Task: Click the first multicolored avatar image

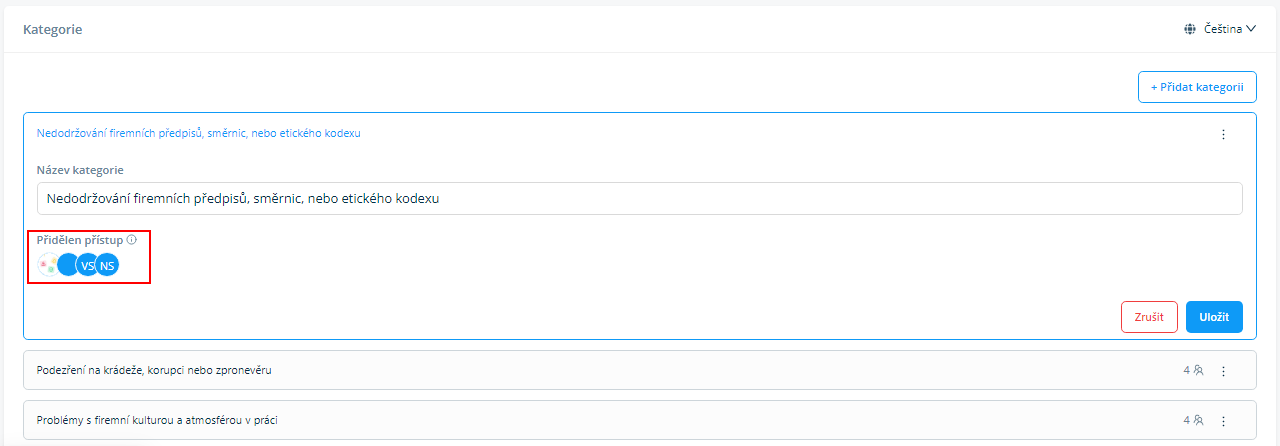Action: click(x=47, y=265)
